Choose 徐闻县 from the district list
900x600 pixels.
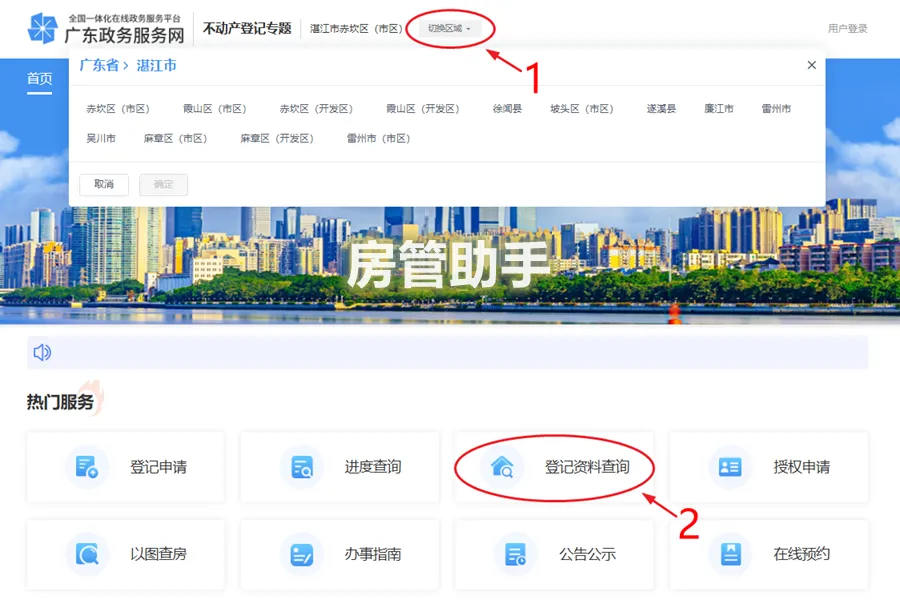[x=507, y=109]
